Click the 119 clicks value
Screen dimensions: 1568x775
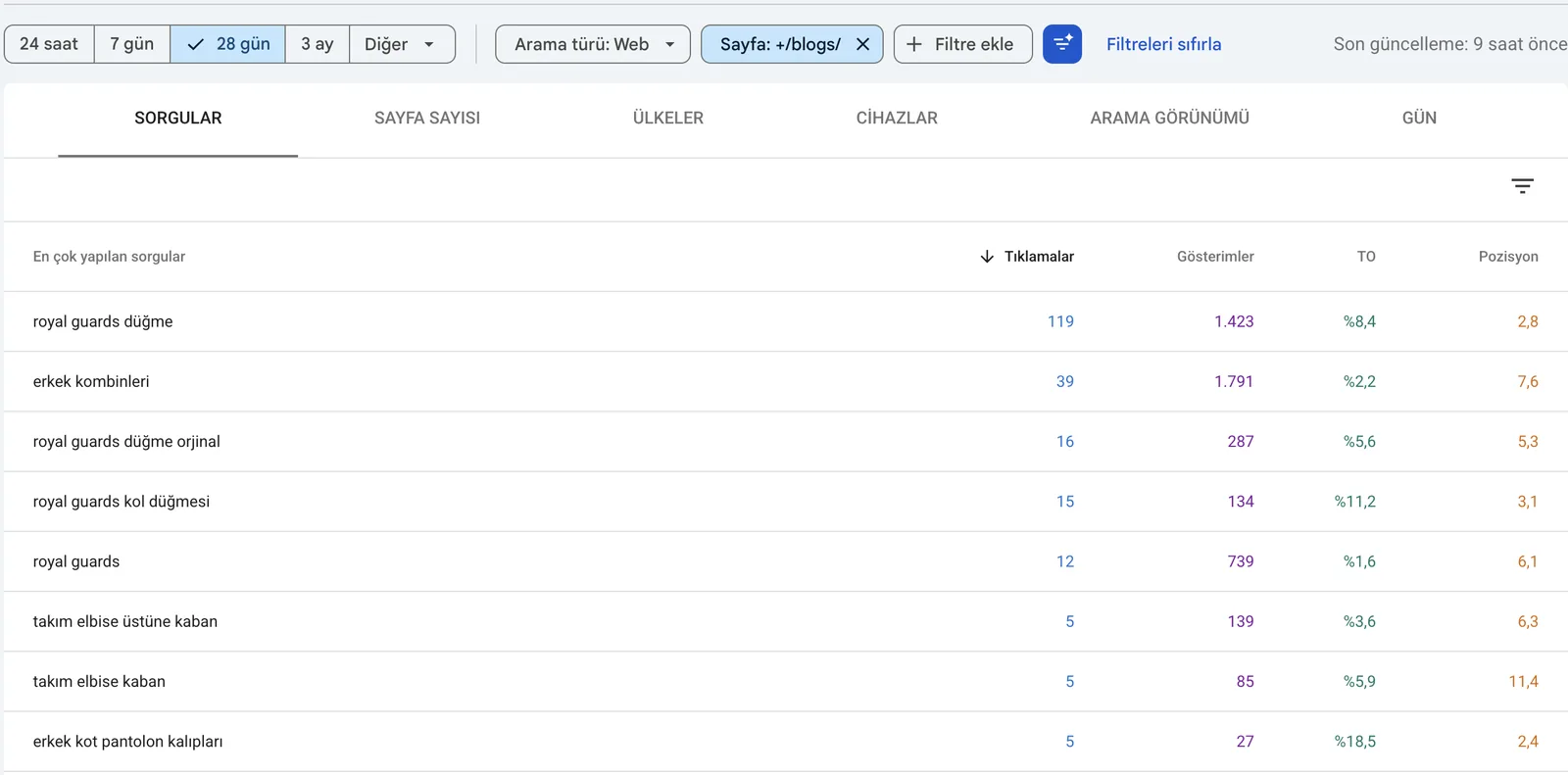click(1060, 321)
